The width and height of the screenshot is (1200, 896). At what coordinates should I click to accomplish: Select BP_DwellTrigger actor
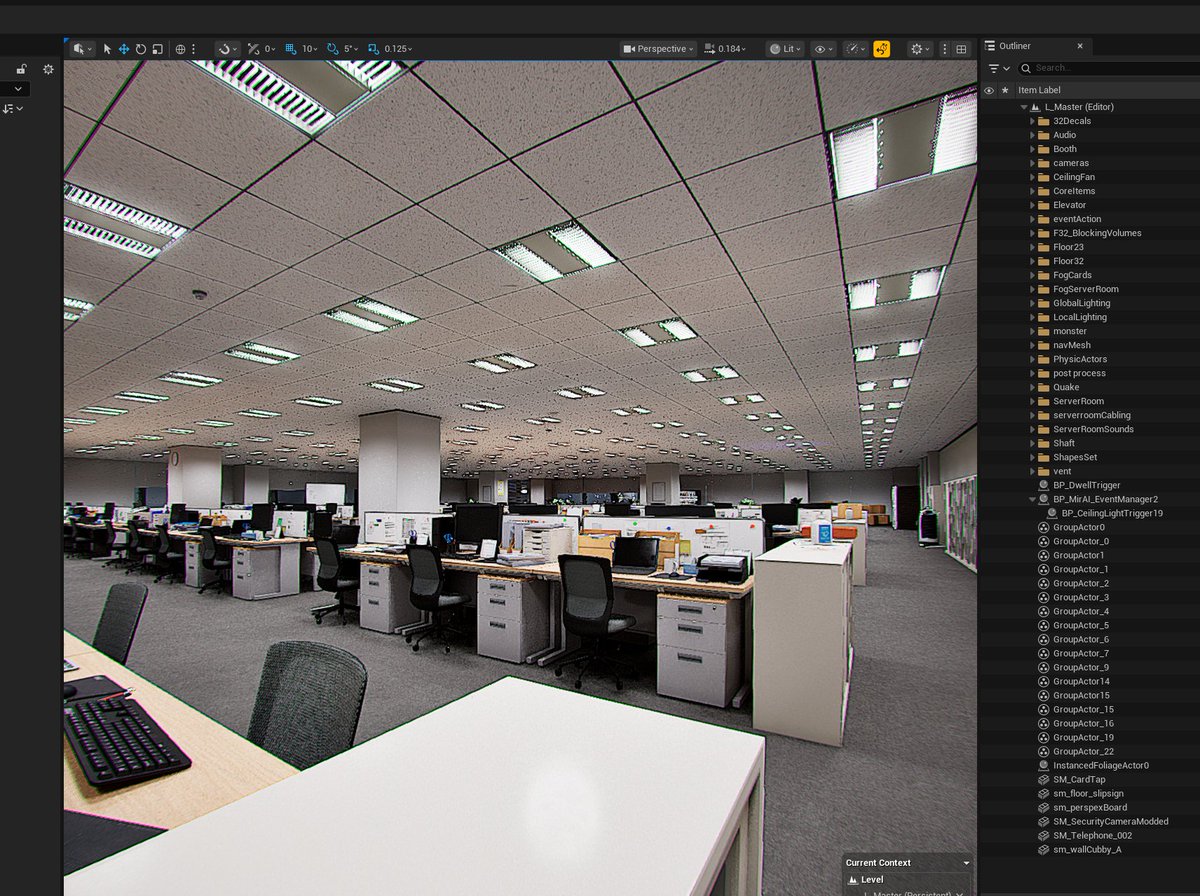click(1089, 485)
